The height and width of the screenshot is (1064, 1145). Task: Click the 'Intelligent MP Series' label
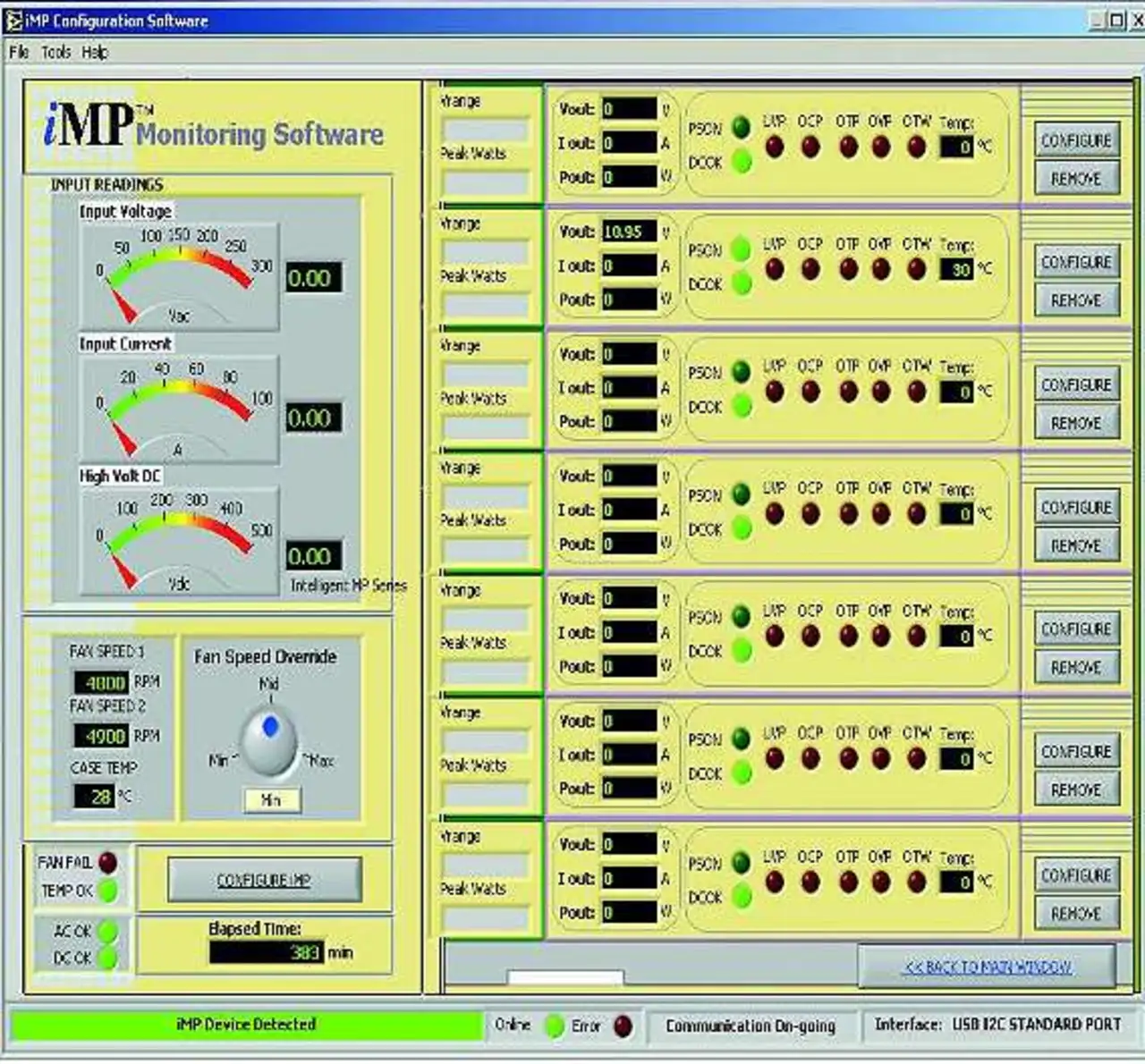coord(349,586)
